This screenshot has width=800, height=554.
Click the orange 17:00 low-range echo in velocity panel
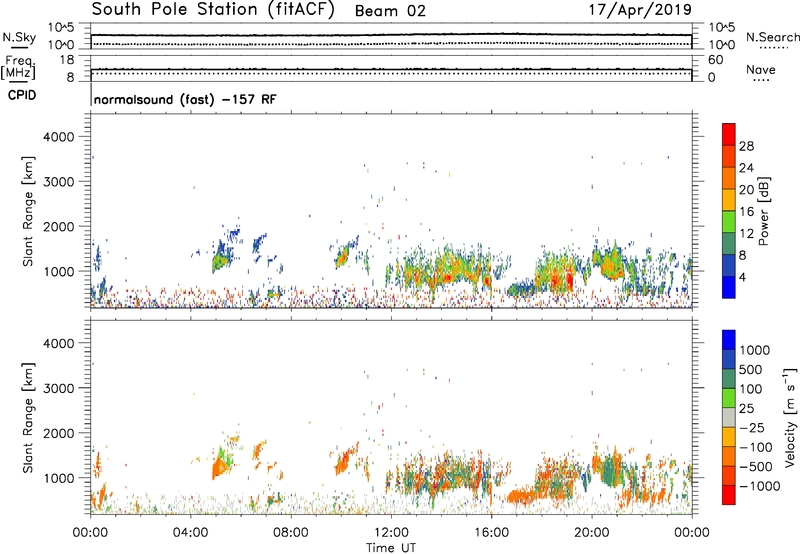click(520, 495)
